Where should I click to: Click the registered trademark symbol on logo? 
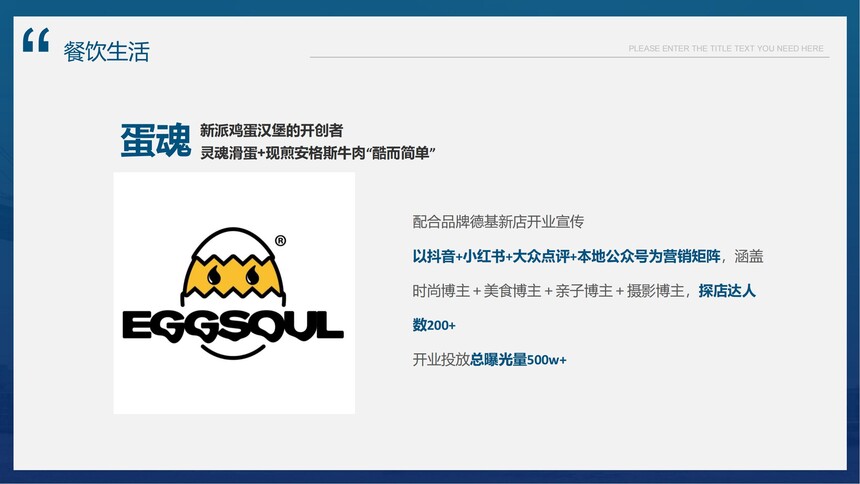(x=280, y=241)
